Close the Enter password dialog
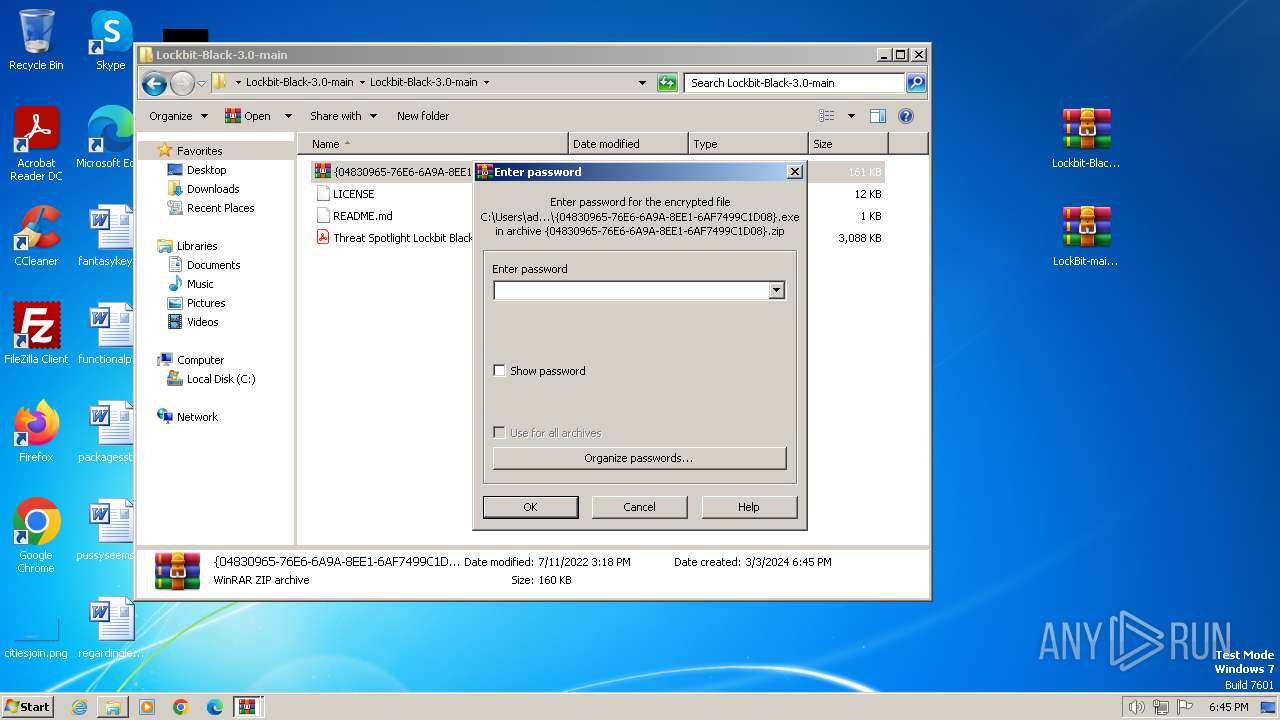The width and height of the screenshot is (1280, 720). [795, 172]
